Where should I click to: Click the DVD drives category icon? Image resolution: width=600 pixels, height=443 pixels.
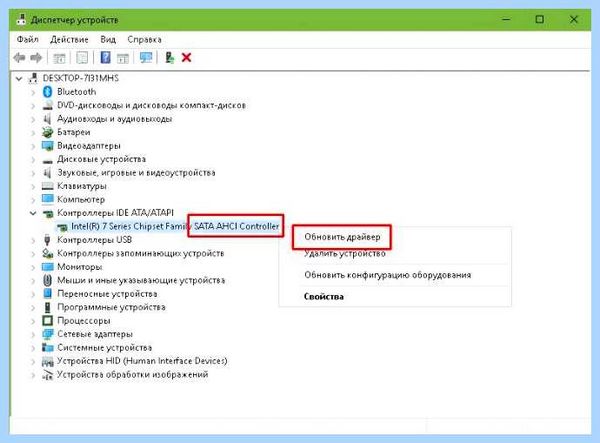point(47,105)
